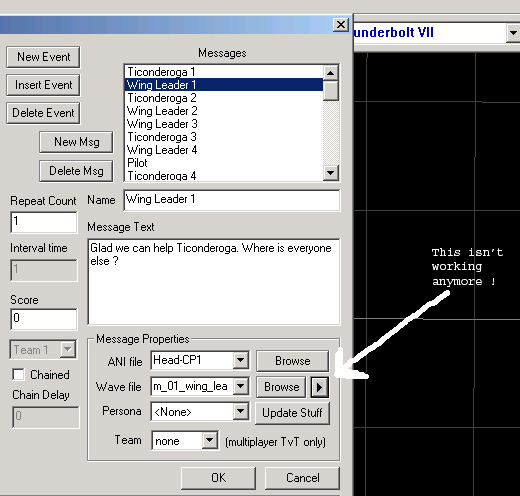Click the Delete Msg button
The width and height of the screenshot is (520, 496).
[76, 171]
